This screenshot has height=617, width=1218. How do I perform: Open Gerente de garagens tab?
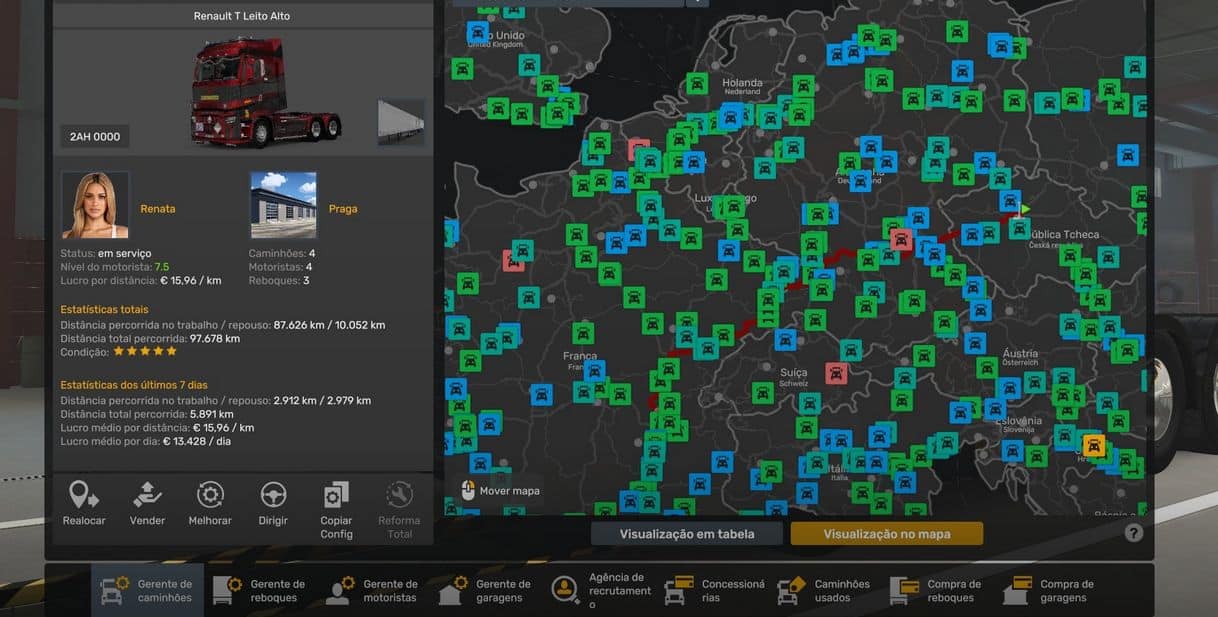pos(486,591)
